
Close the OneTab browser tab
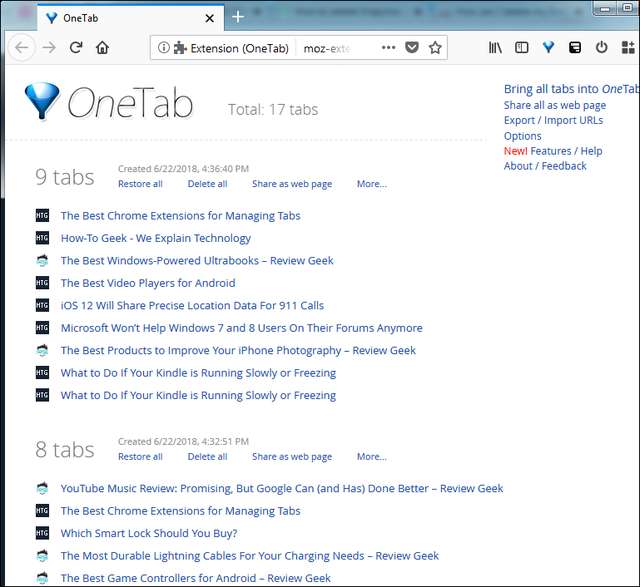[x=209, y=18]
